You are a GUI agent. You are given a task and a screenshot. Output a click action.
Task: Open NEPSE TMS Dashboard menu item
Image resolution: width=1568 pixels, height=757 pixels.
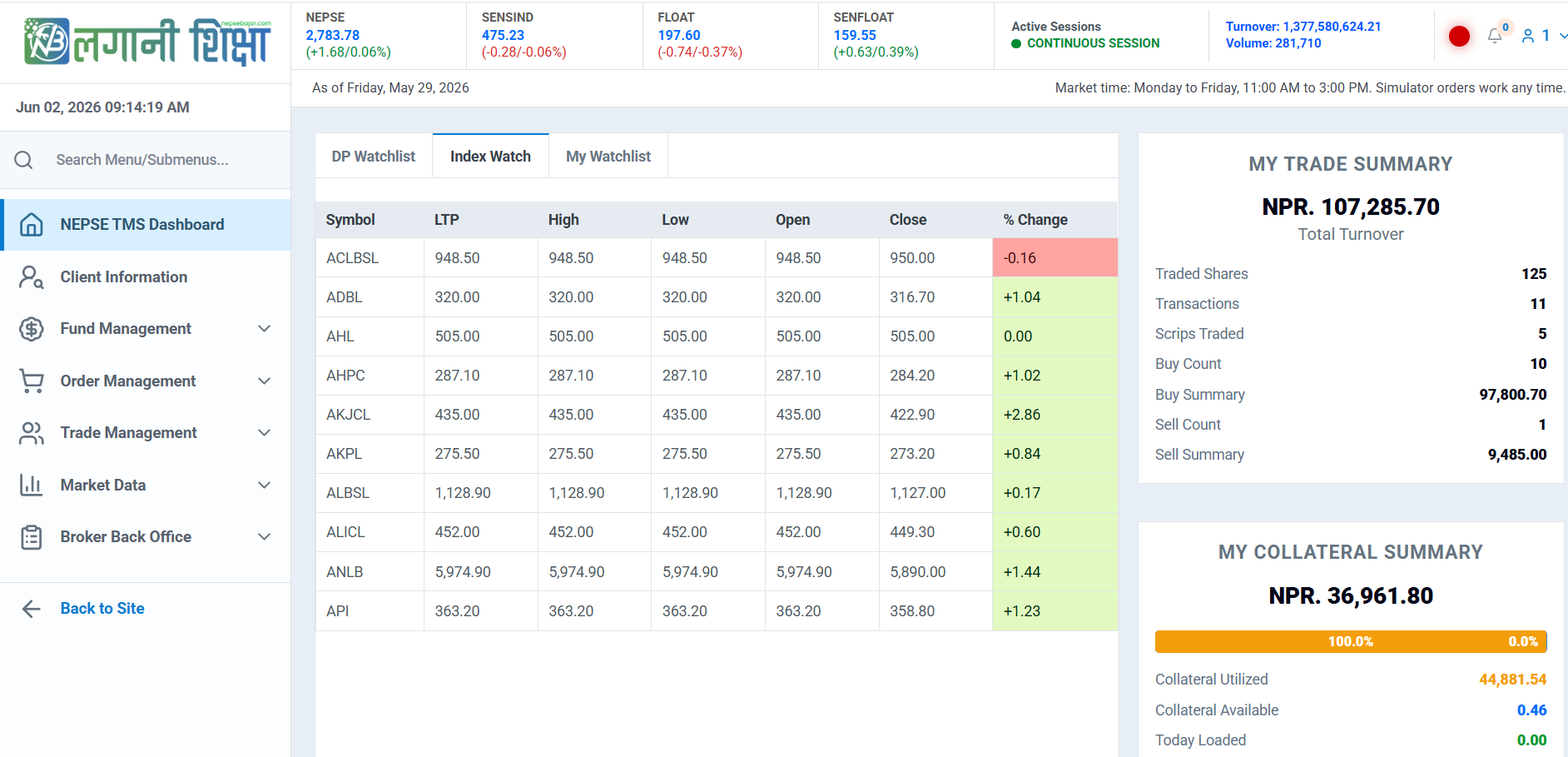pyautogui.click(x=146, y=225)
